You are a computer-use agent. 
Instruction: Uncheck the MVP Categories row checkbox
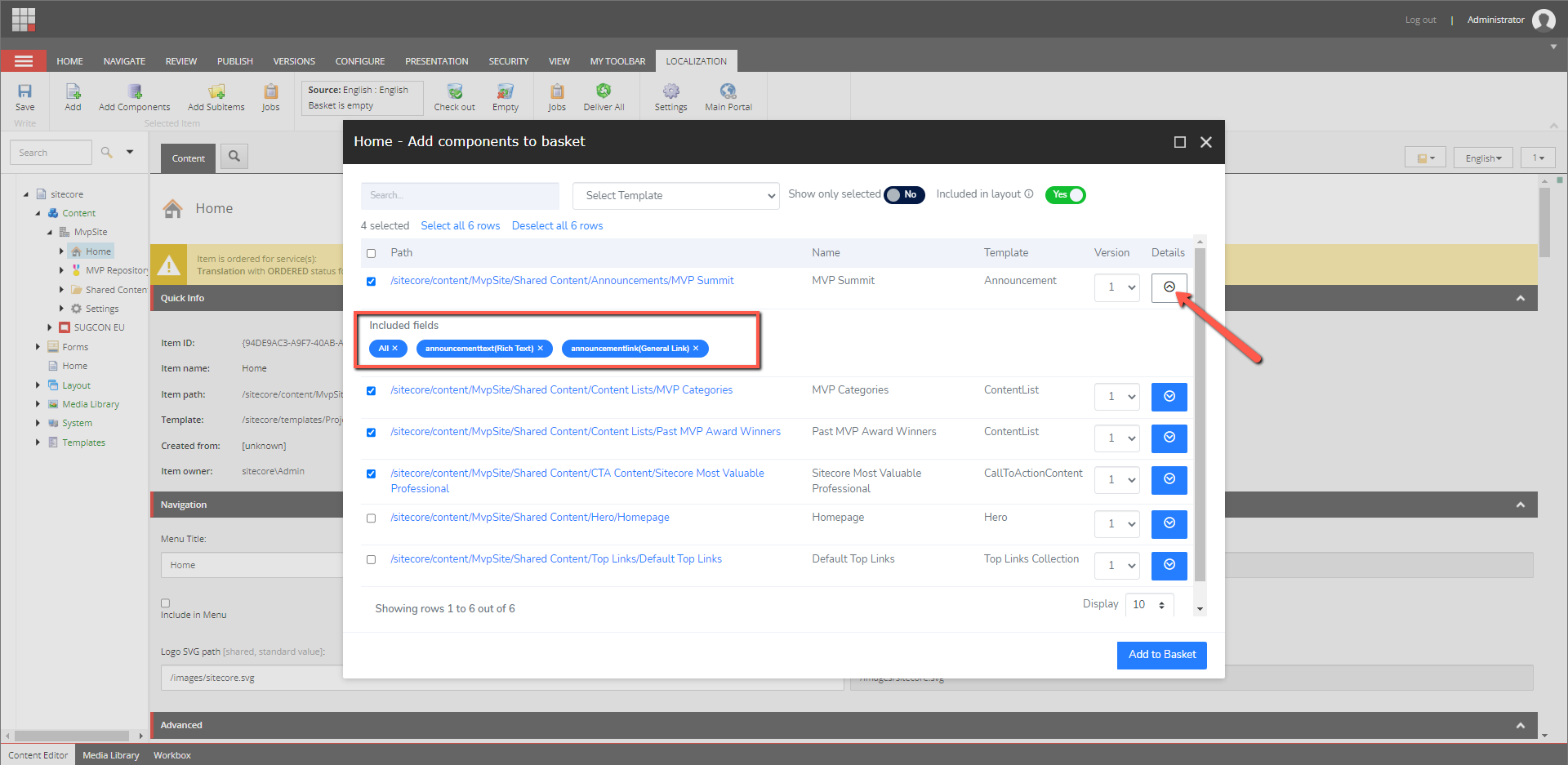click(x=372, y=390)
